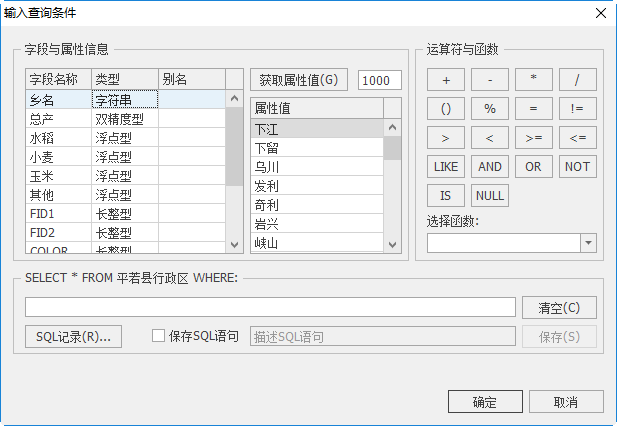Image resolution: width=617 pixels, height=426 pixels.
Task: Click the >= comparison operator
Action: click(x=533, y=138)
